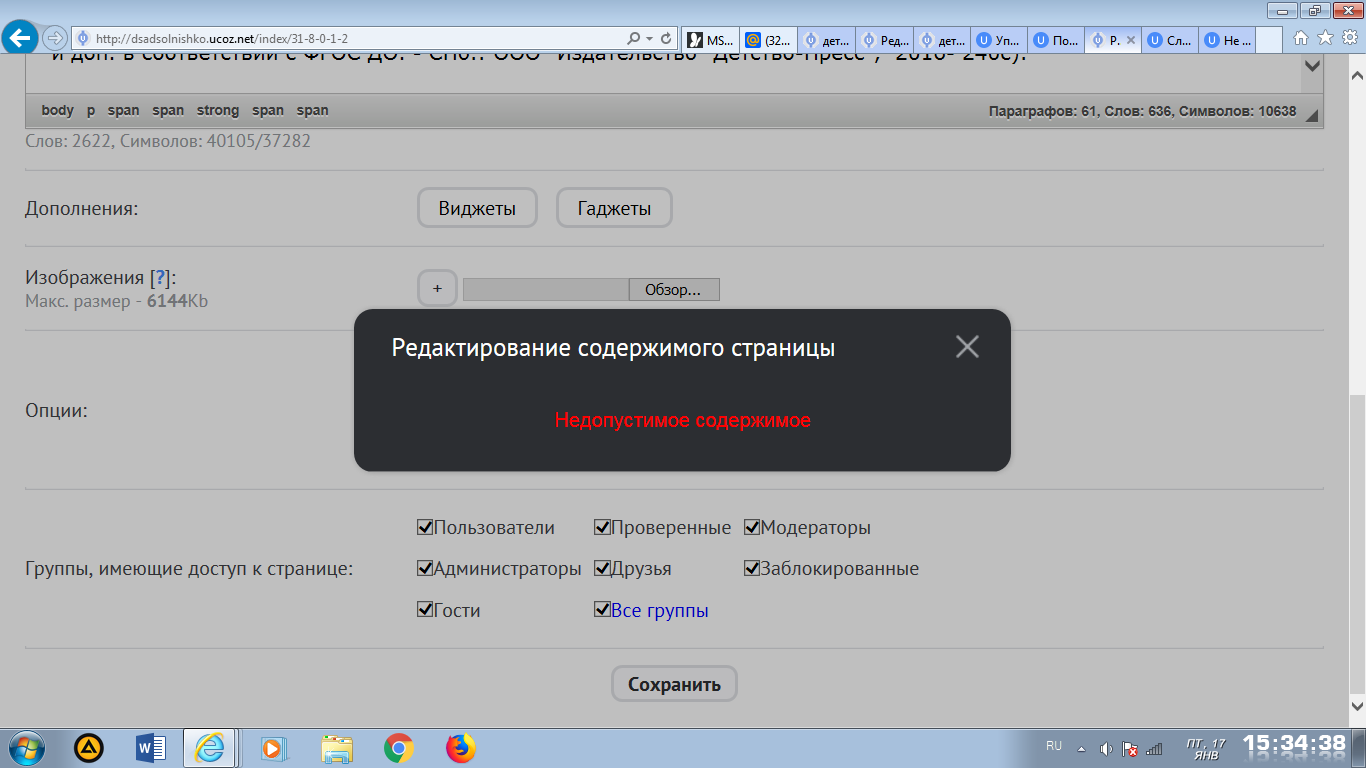
Task: Close the error dialog with X
Action: coord(966,347)
